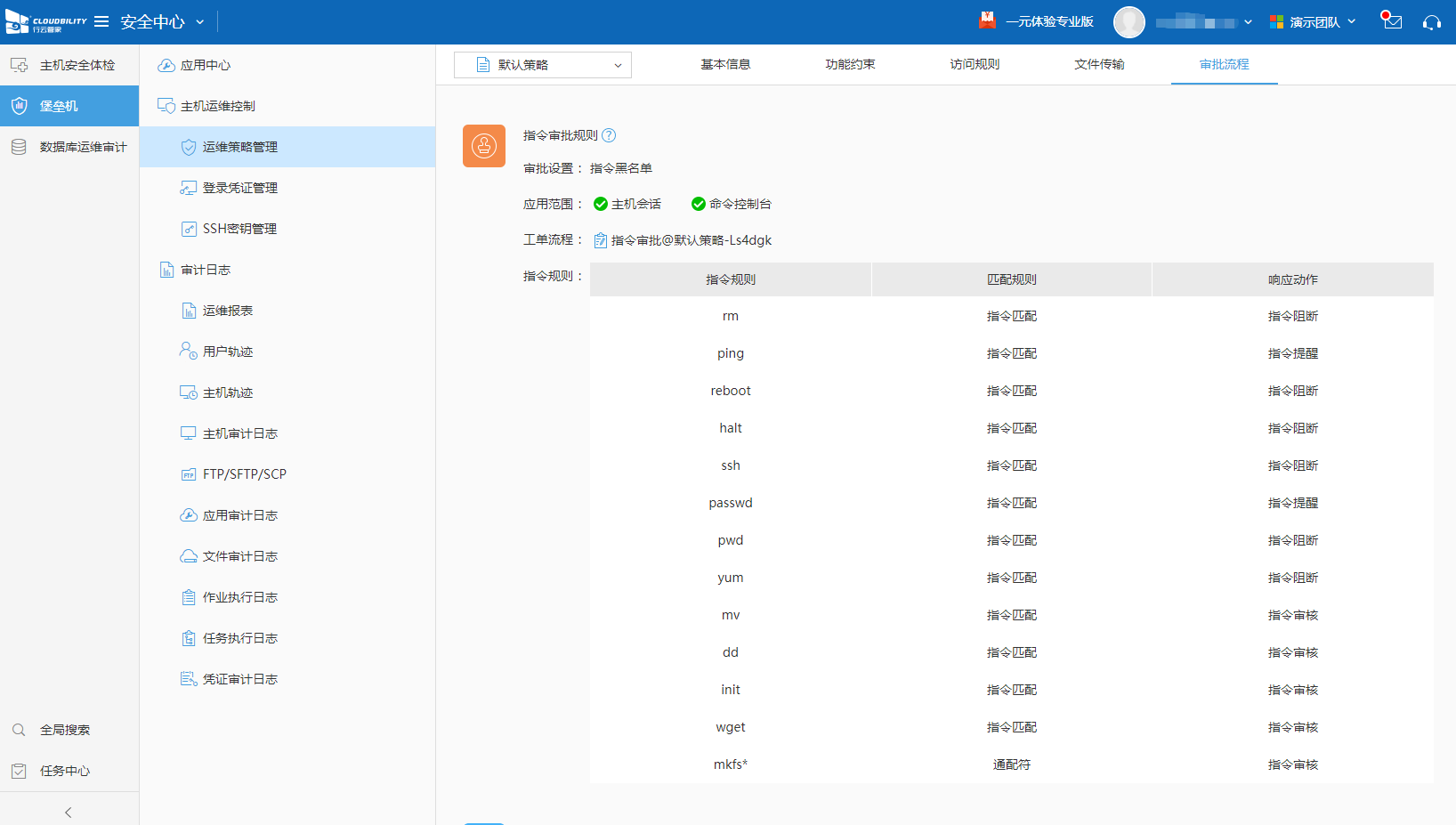Click the headset support icon
This screenshot has width=1456, height=825.
point(1431,22)
